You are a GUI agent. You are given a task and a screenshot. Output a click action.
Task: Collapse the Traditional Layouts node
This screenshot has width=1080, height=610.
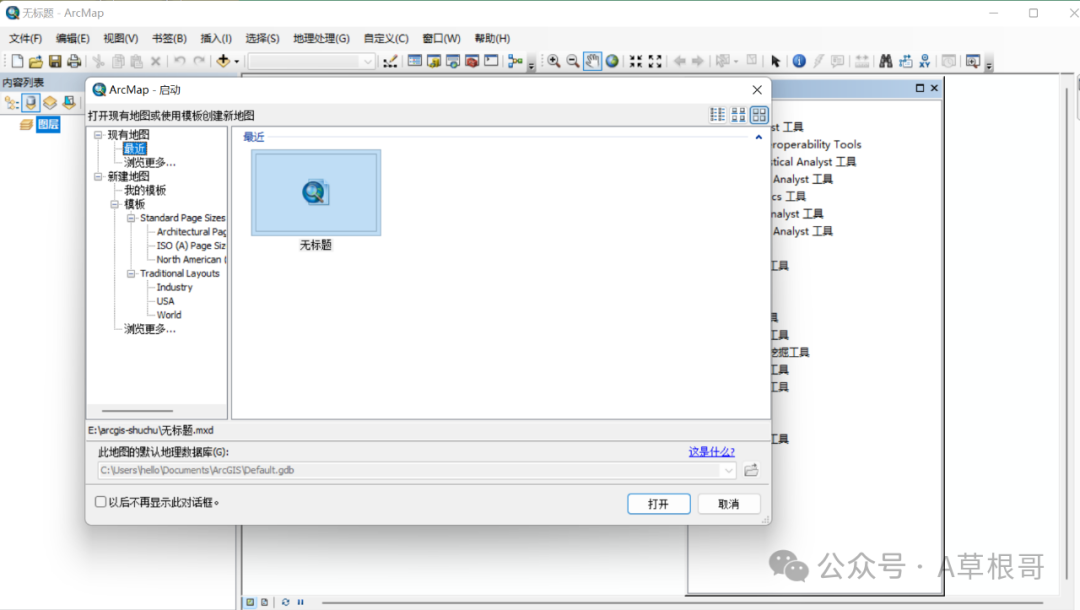click(x=131, y=274)
